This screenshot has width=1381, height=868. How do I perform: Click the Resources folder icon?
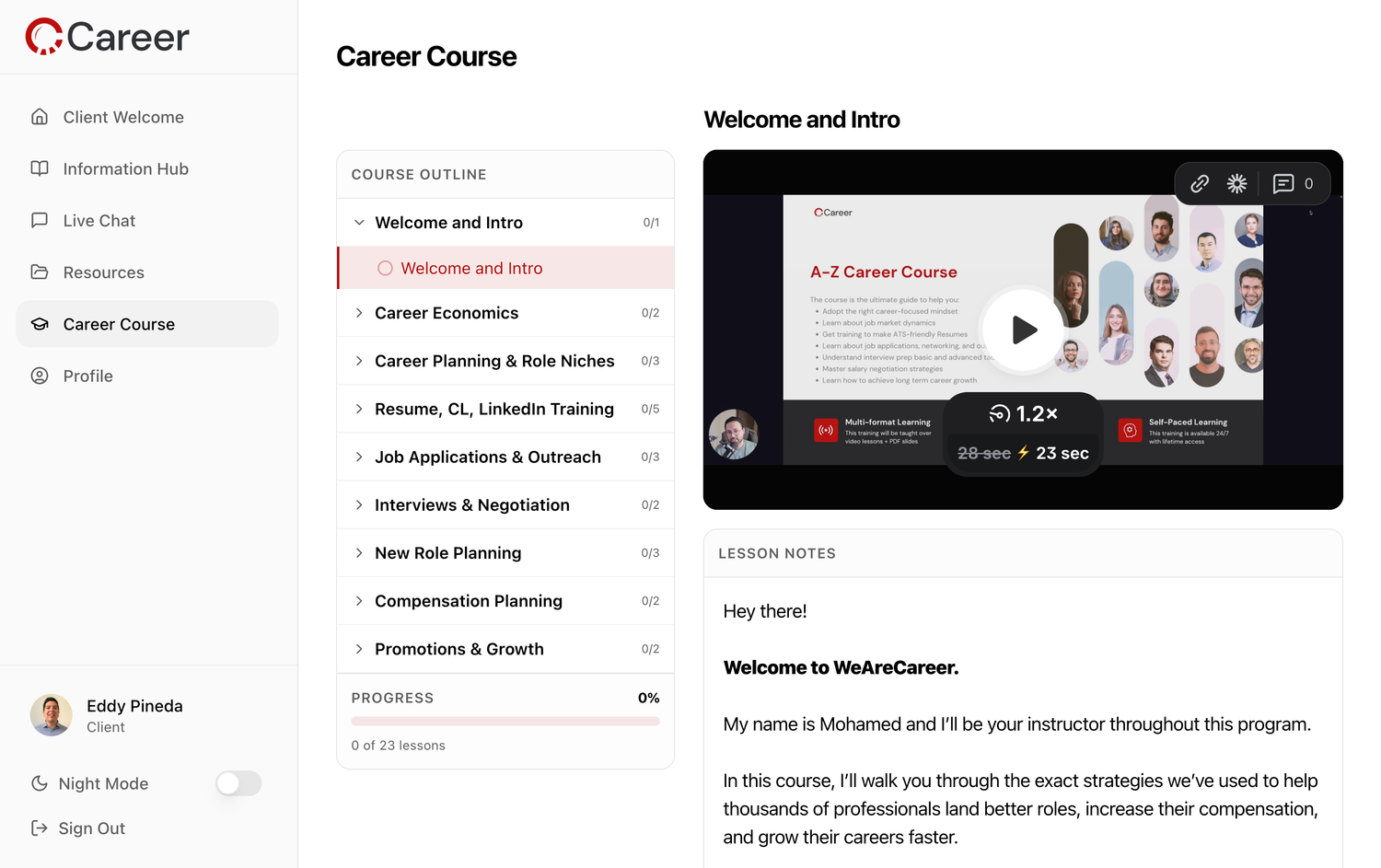[x=40, y=272]
